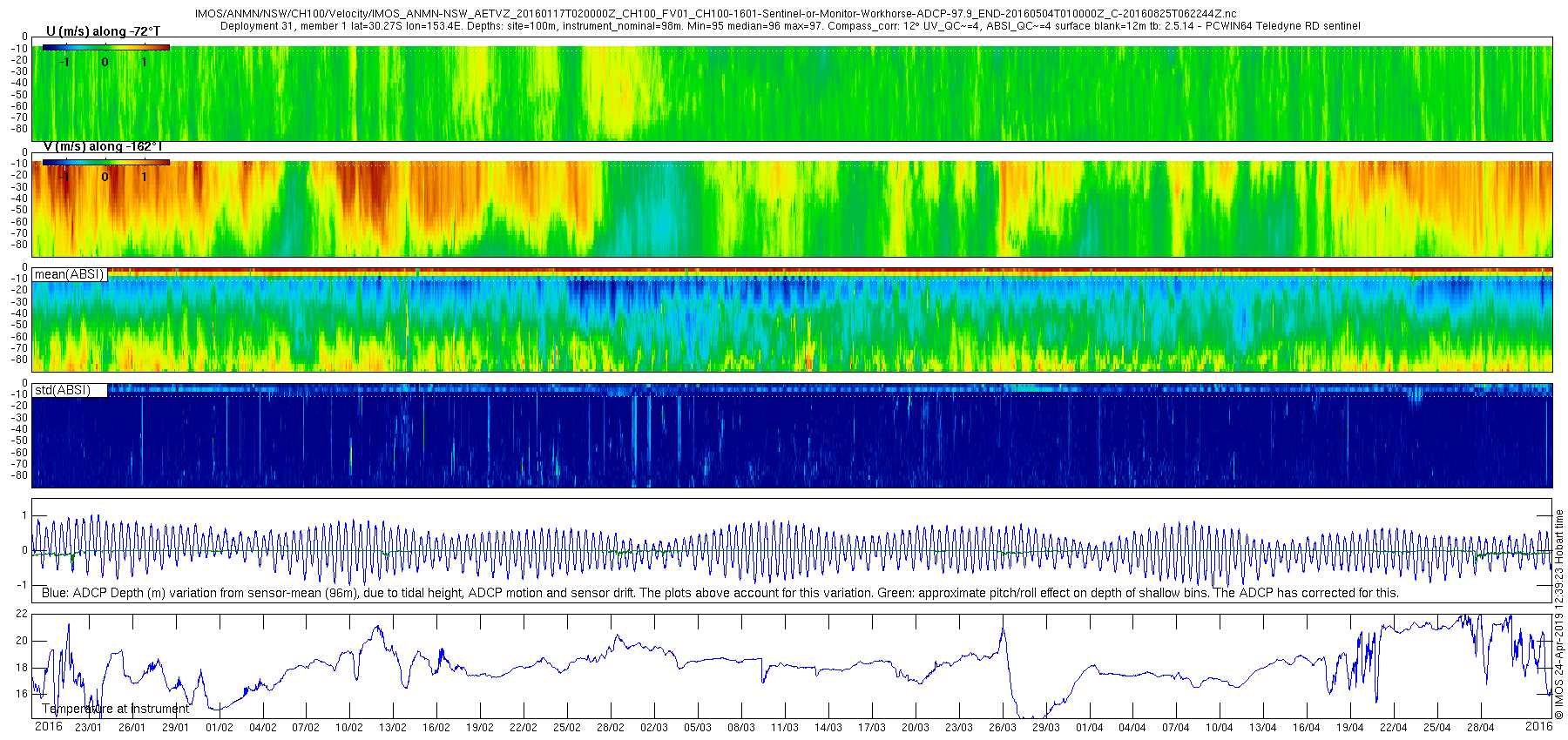Viewport: 1568px width, 740px height.
Task: Click the '25/02' date tick label
Action: click(567, 728)
